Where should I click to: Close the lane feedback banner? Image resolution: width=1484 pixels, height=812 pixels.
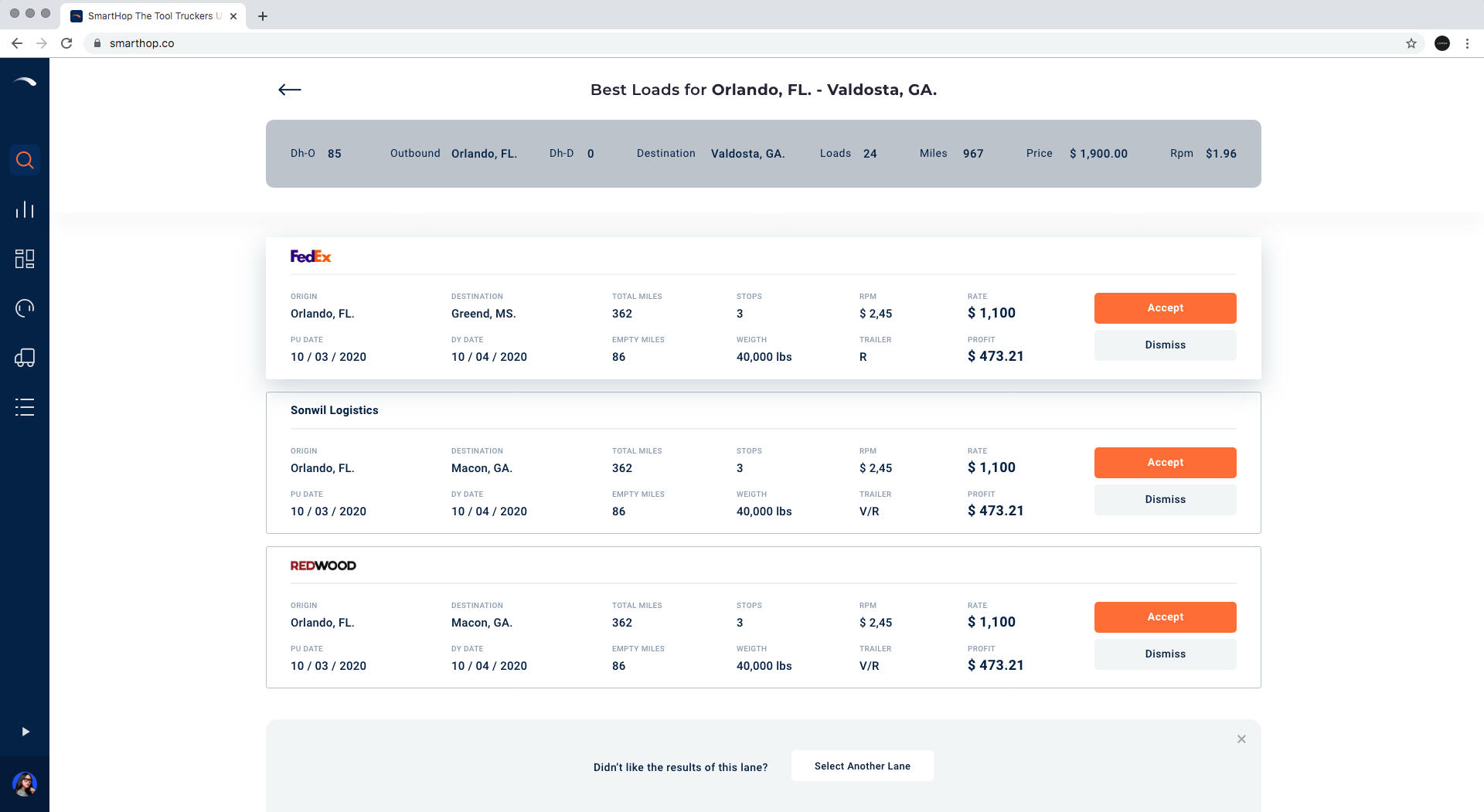1241,739
